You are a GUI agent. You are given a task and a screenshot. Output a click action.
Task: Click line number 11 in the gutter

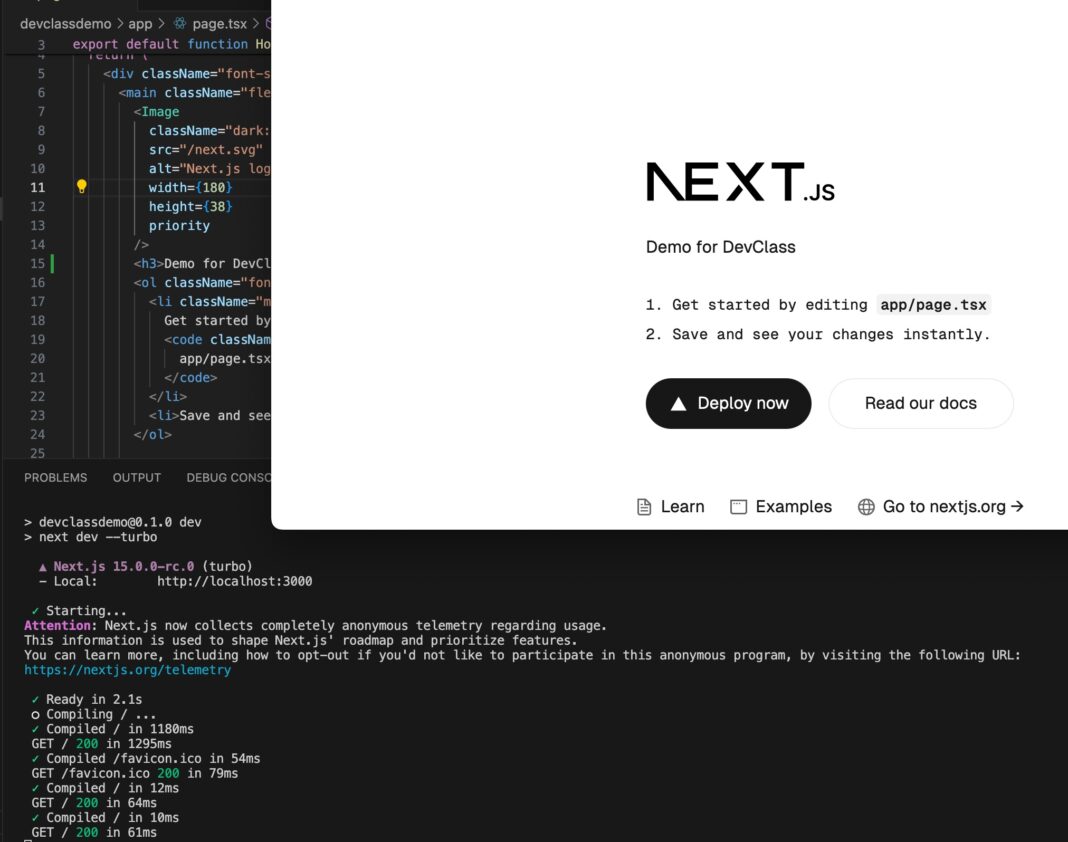[37, 186]
